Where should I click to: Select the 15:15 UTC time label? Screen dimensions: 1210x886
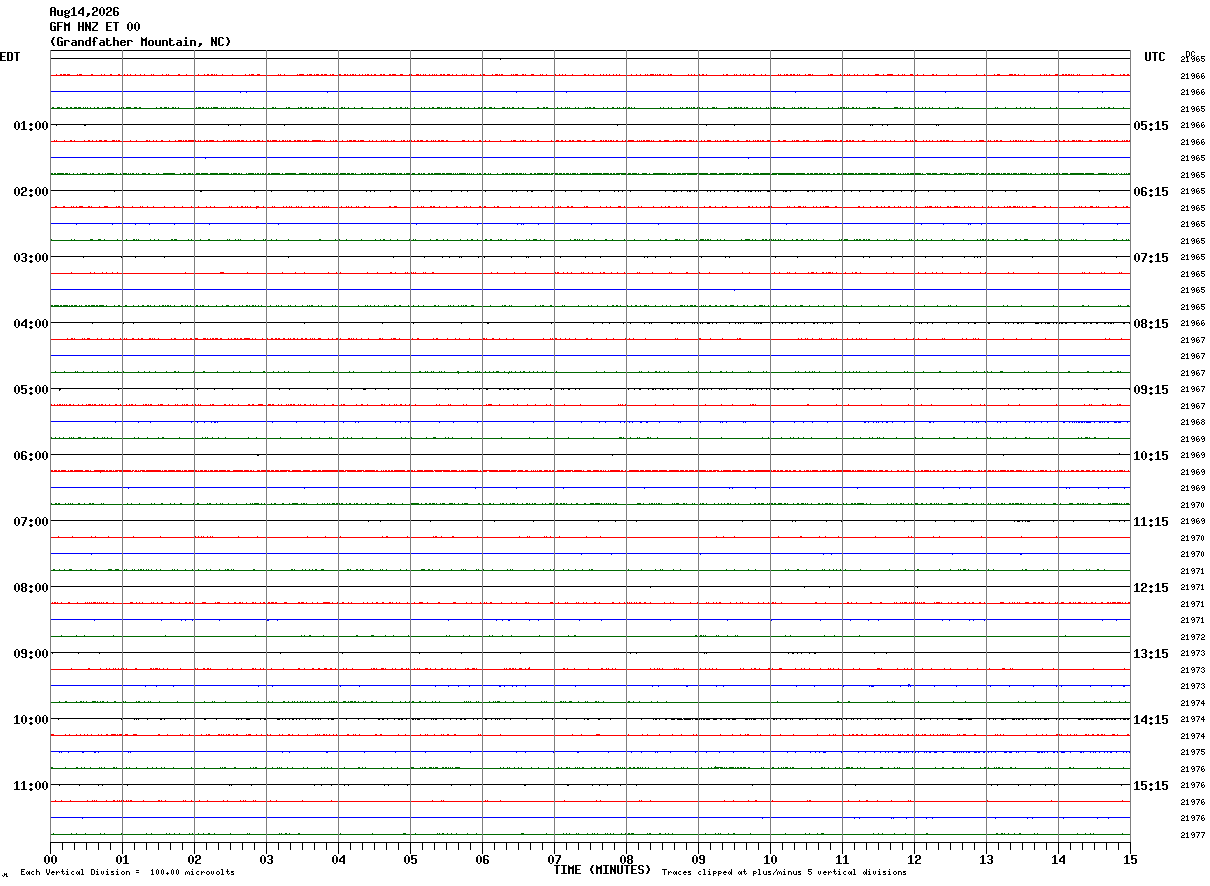pos(1150,786)
